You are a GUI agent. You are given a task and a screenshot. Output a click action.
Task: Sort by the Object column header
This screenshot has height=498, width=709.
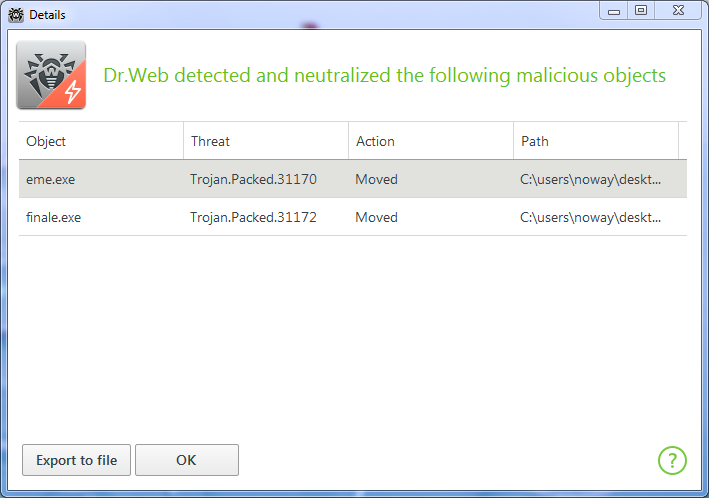point(101,141)
